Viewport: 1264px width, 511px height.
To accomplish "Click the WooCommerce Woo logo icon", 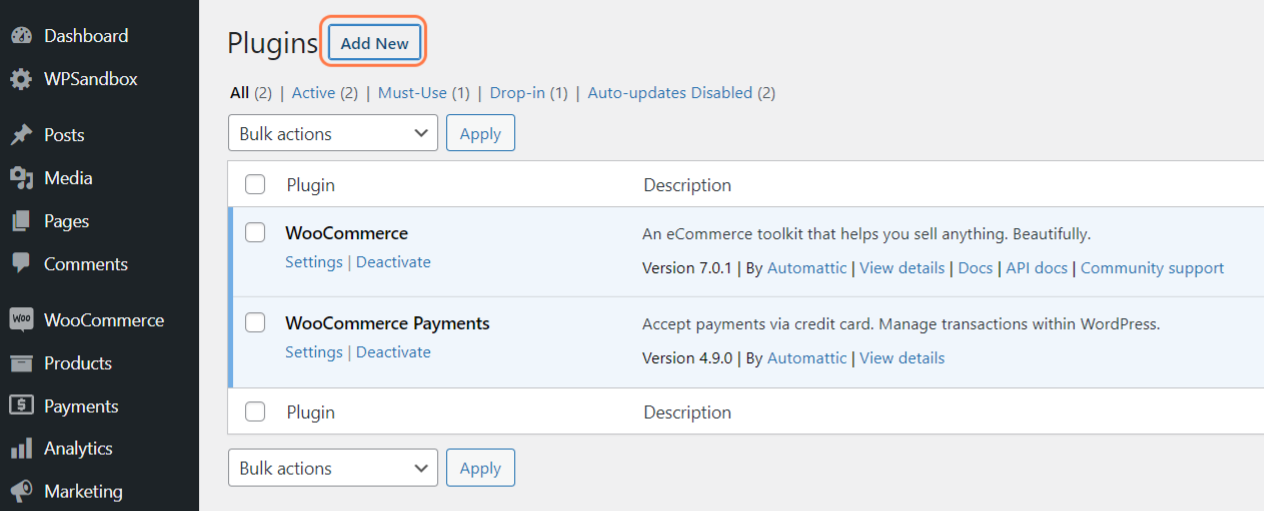I will [21, 320].
